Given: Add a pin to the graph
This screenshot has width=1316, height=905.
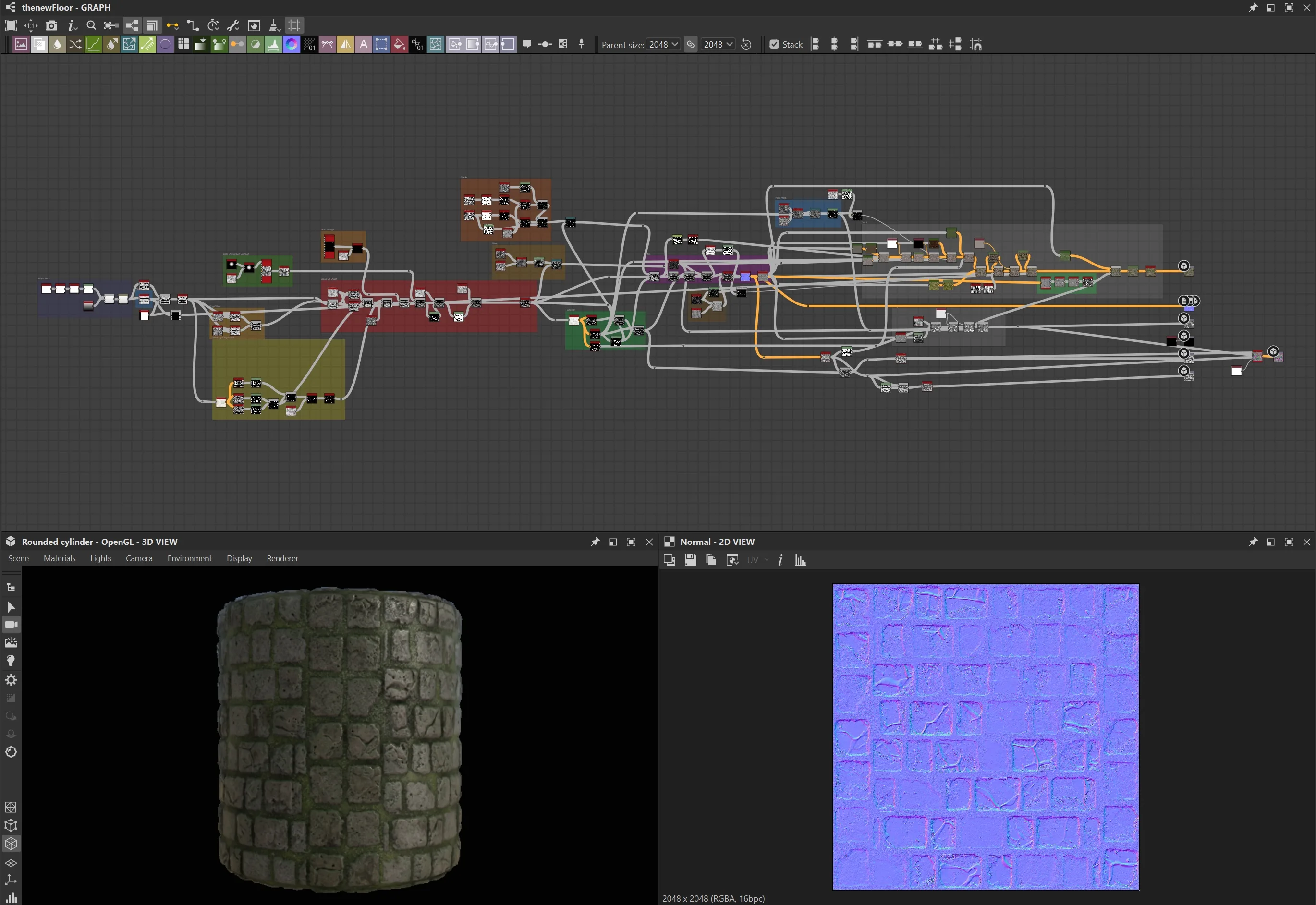Looking at the screenshot, I should coord(582,44).
